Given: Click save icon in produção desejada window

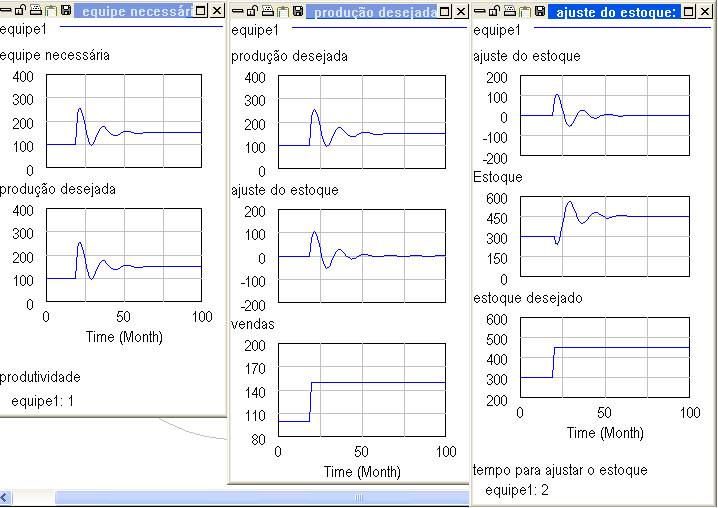Looking at the screenshot, I should (x=297, y=11).
